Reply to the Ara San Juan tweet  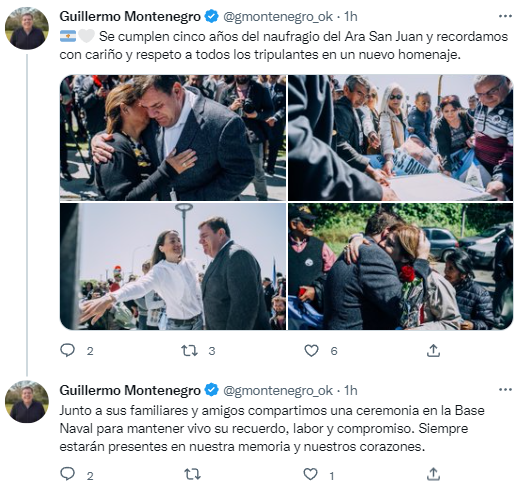(x=68, y=351)
